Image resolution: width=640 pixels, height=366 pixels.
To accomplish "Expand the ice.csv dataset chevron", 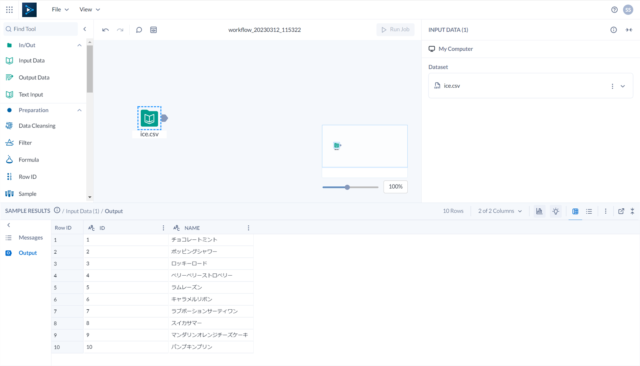I will (x=623, y=86).
